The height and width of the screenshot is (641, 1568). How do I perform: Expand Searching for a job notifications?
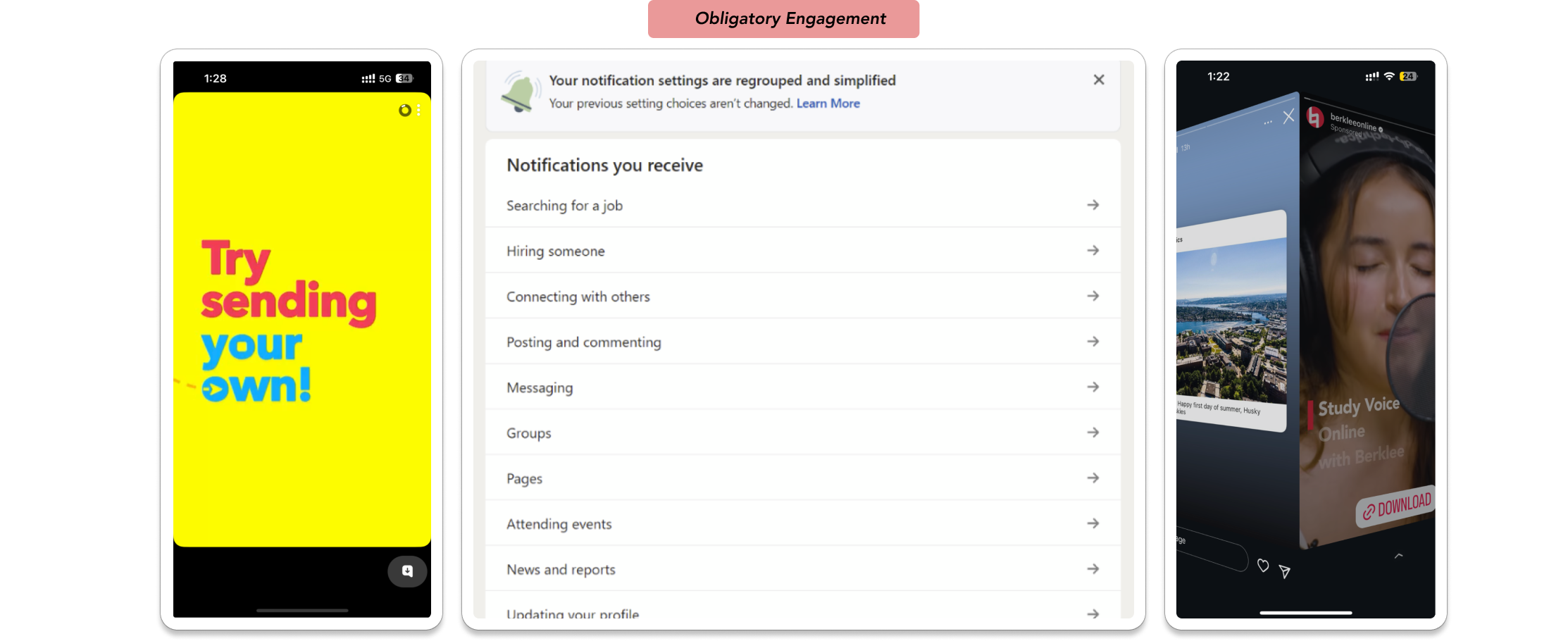click(x=1093, y=205)
